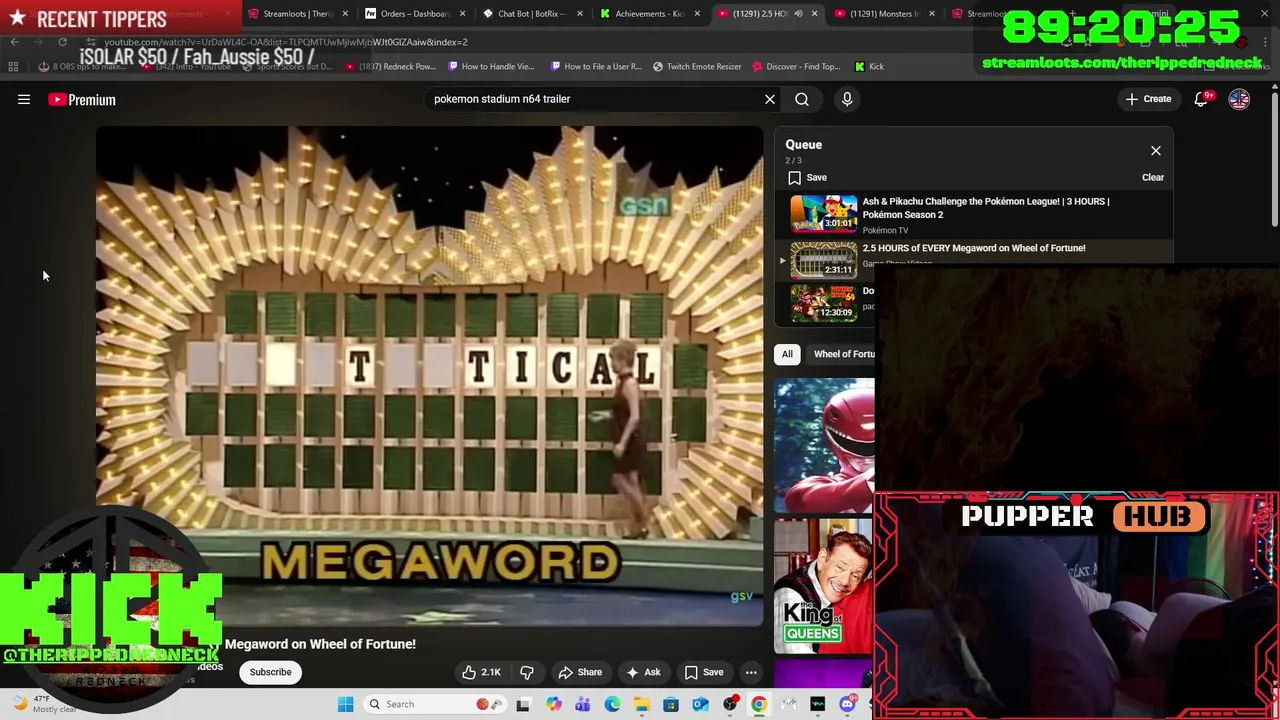Click the video player to pause

[429, 376]
